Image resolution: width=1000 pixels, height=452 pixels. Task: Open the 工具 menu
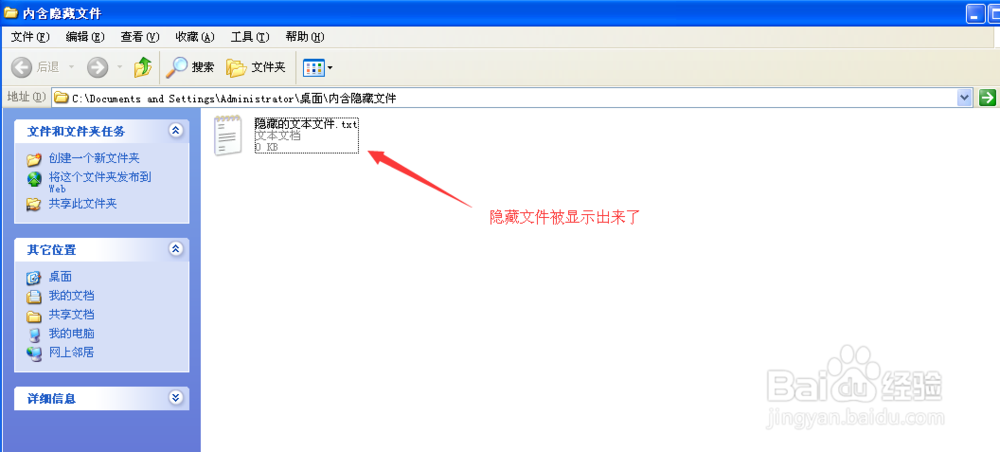(x=249, y=37)
